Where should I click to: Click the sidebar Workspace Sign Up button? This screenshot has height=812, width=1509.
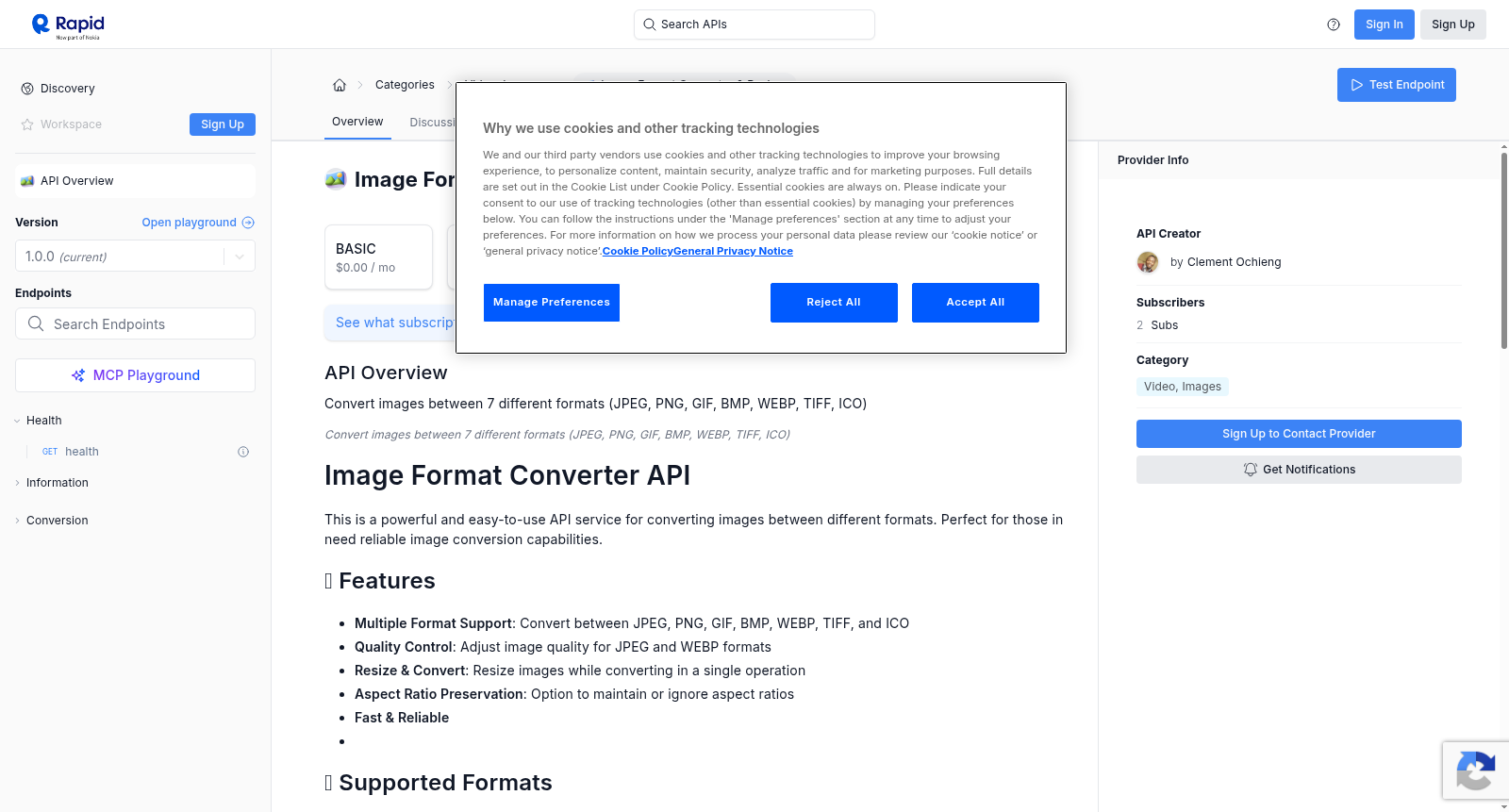coord(223,124)
